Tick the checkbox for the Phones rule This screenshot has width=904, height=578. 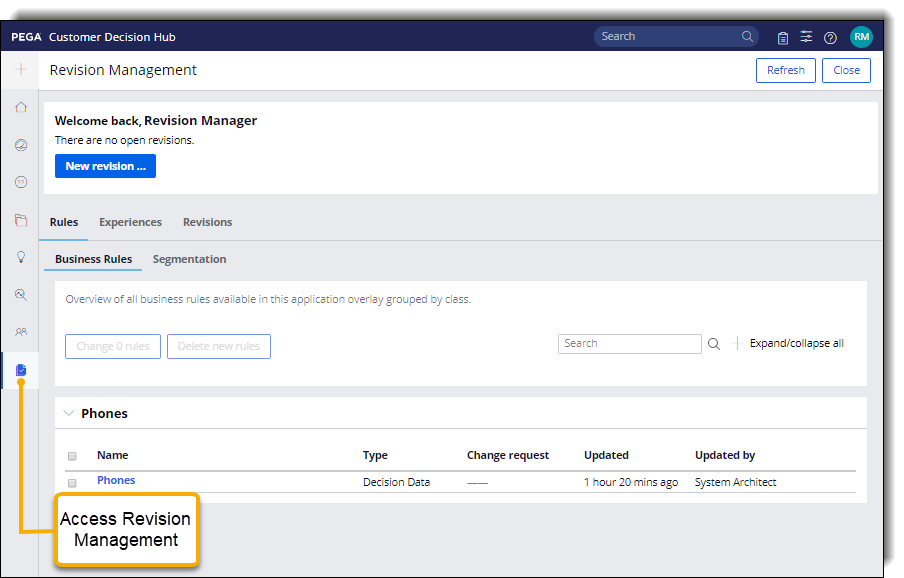click(72, 482)
